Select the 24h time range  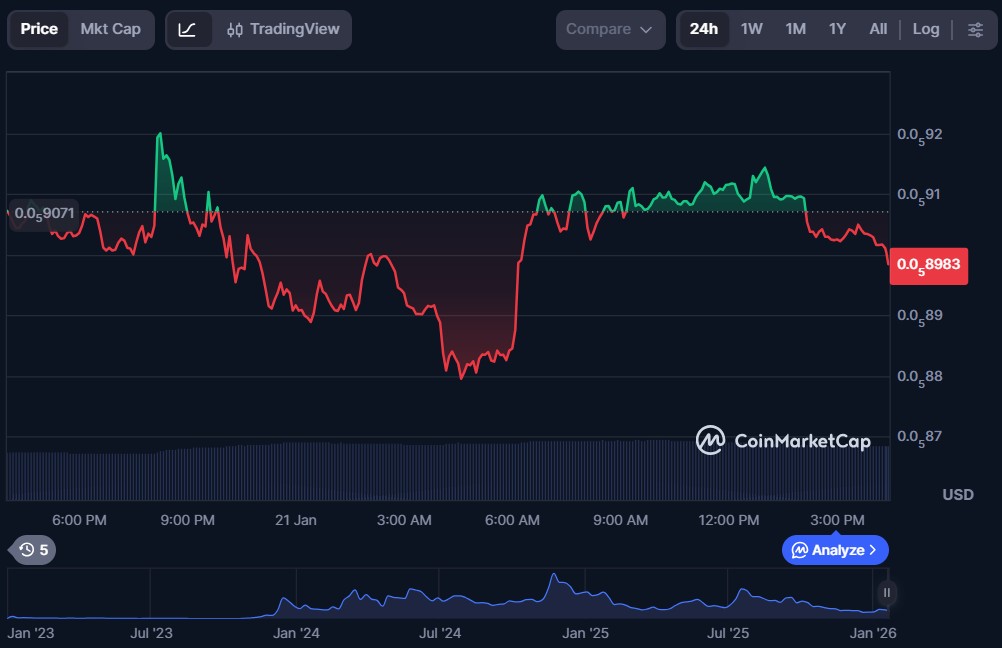click(703, 30)
